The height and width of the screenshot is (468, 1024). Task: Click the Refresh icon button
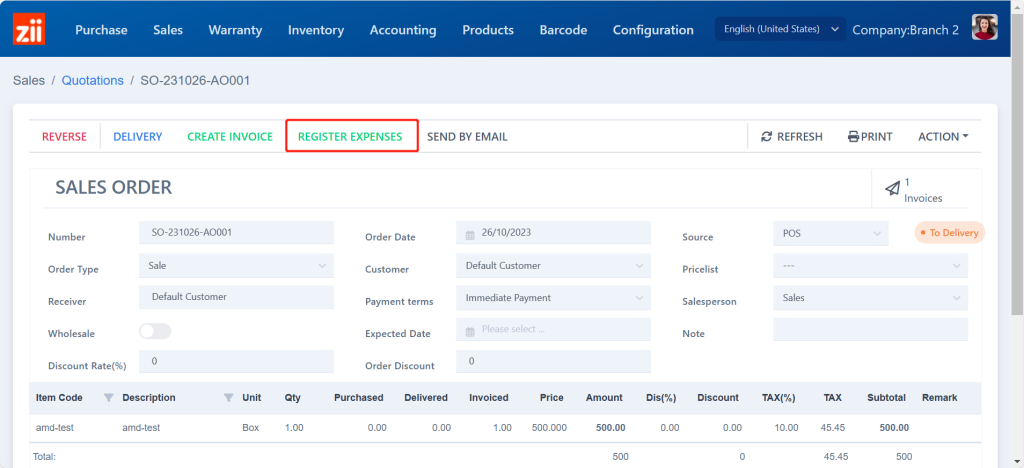(x=767, y=137)
